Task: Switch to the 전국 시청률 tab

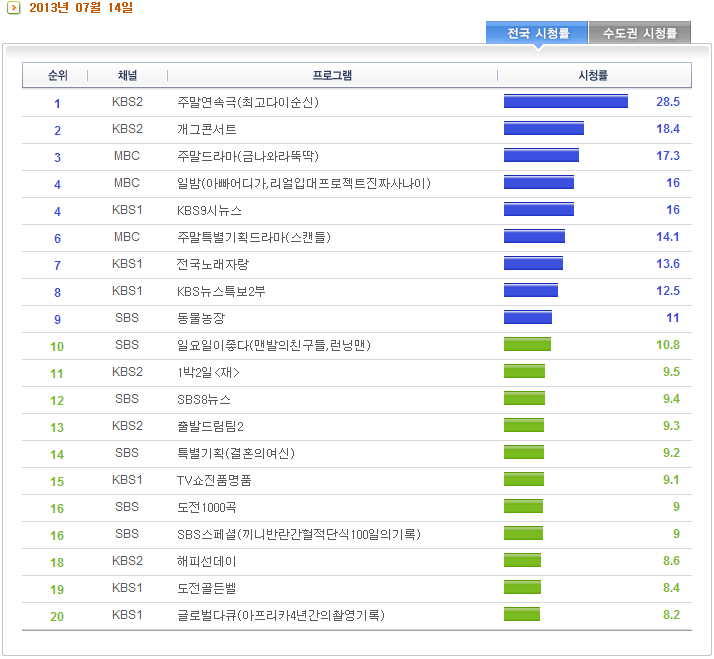Action: coord(537,33)
